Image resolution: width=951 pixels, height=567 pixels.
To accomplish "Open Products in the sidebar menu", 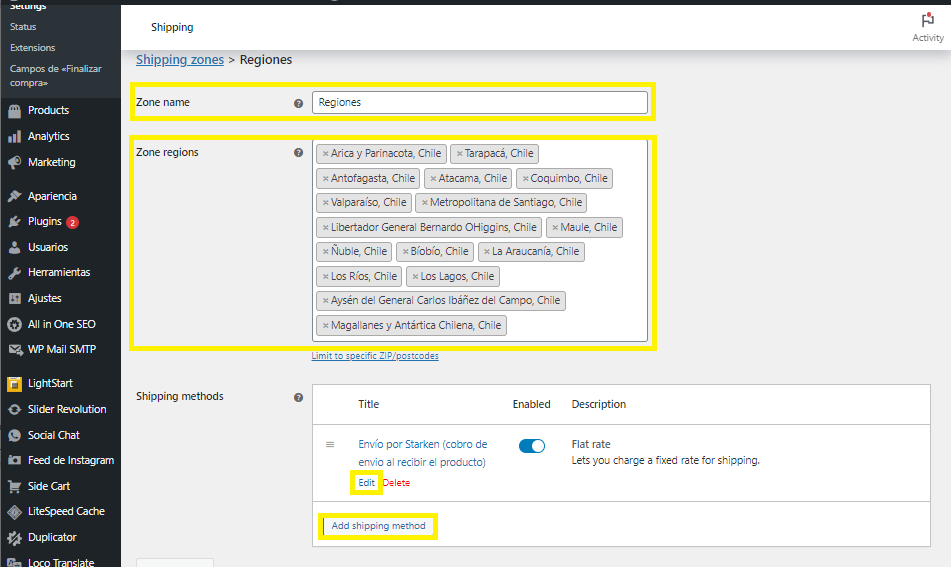I will tap(48, 110).
